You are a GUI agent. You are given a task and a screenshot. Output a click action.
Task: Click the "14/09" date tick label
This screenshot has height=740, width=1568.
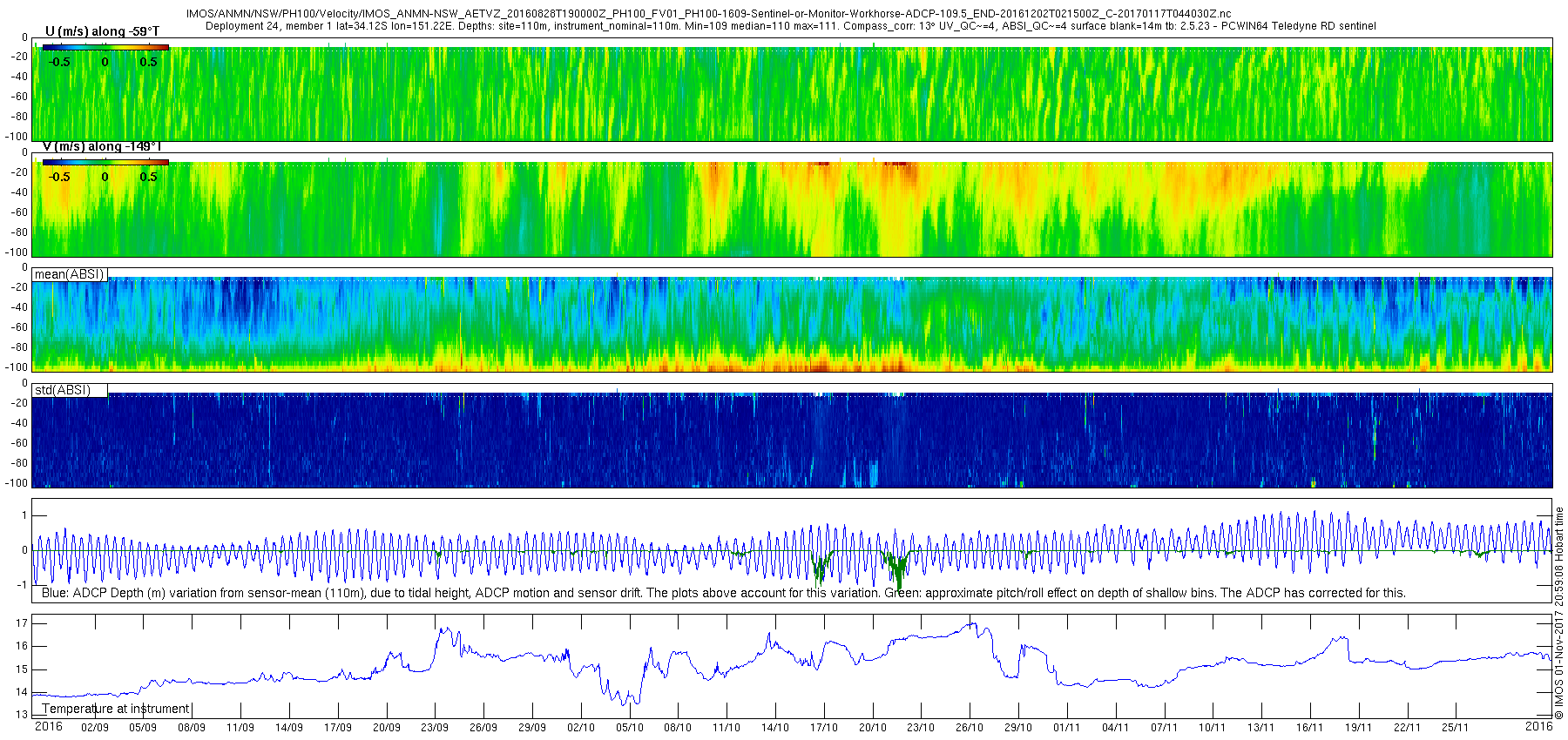[289, 728]
